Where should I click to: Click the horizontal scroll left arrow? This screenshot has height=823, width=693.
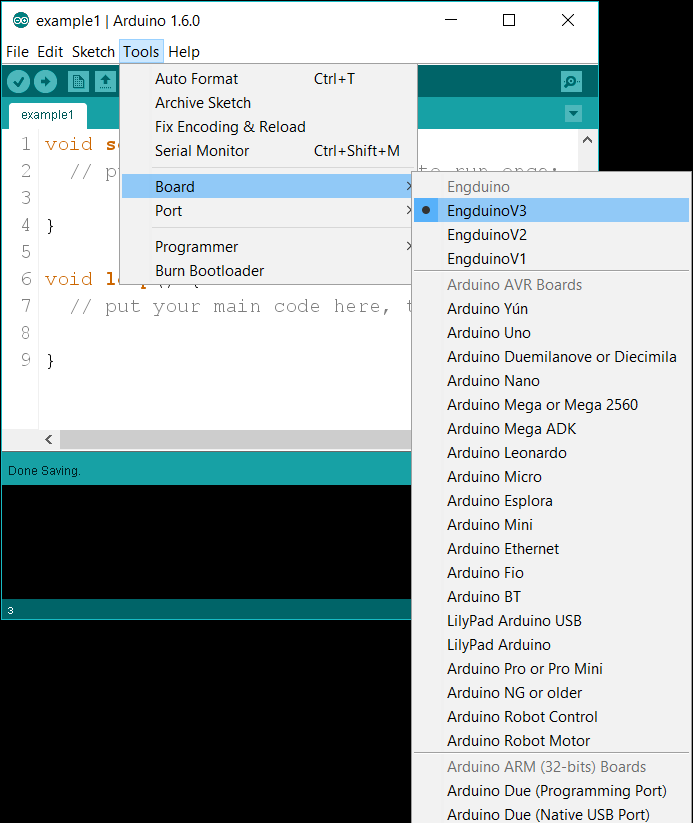[x=49, y=439]
